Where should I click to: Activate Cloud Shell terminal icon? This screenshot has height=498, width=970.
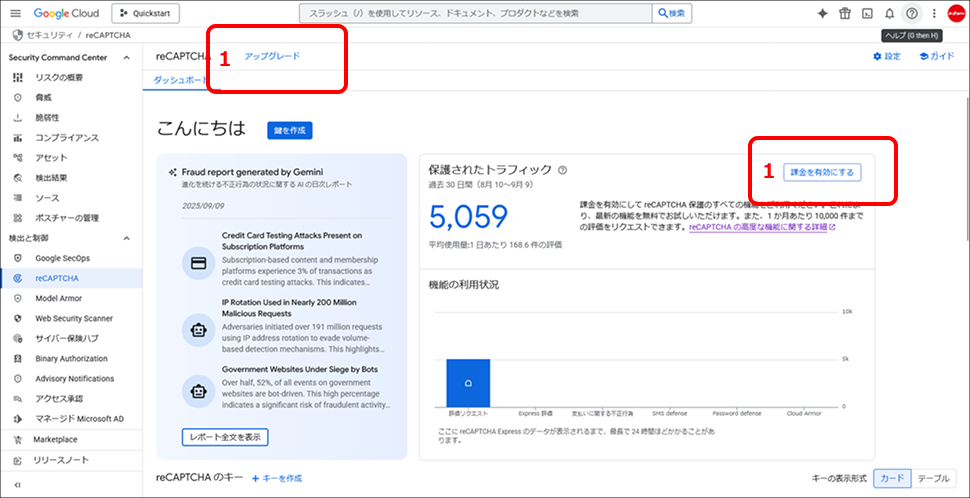(867, 14)
